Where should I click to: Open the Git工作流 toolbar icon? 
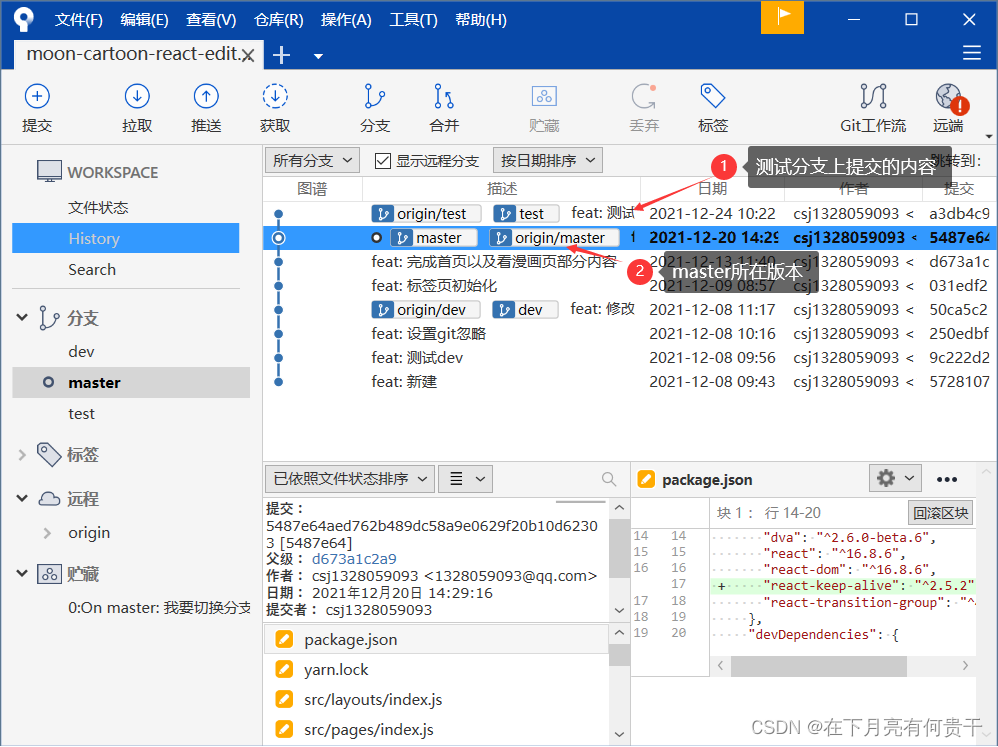(873, 97)
